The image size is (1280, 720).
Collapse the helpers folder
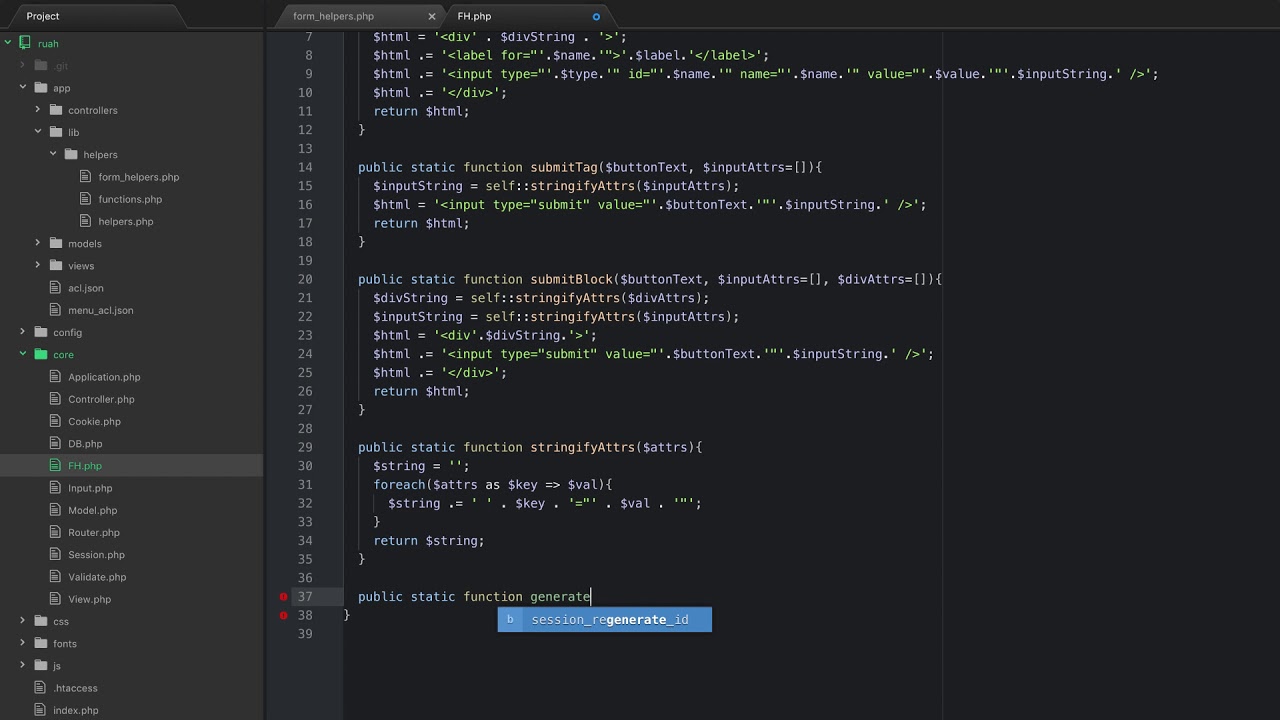click(53, 154)
